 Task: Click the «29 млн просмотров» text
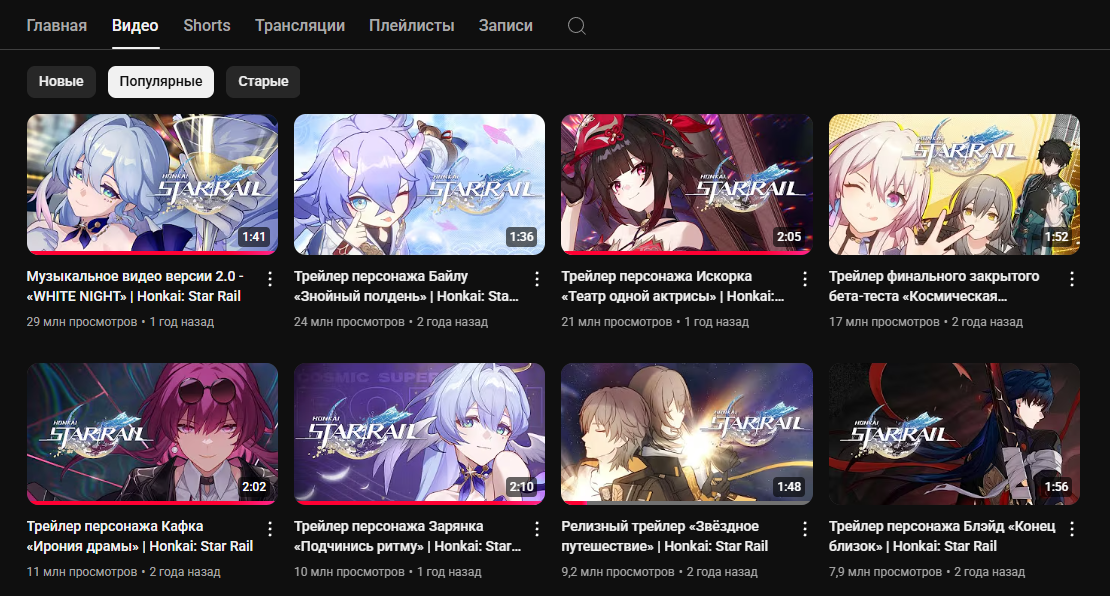coord(82,322)
